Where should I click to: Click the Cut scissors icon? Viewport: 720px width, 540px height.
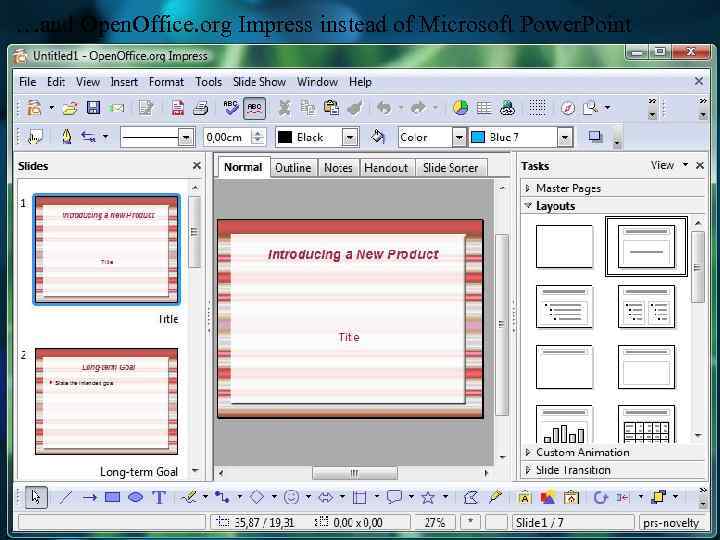[x=285, y=108]
